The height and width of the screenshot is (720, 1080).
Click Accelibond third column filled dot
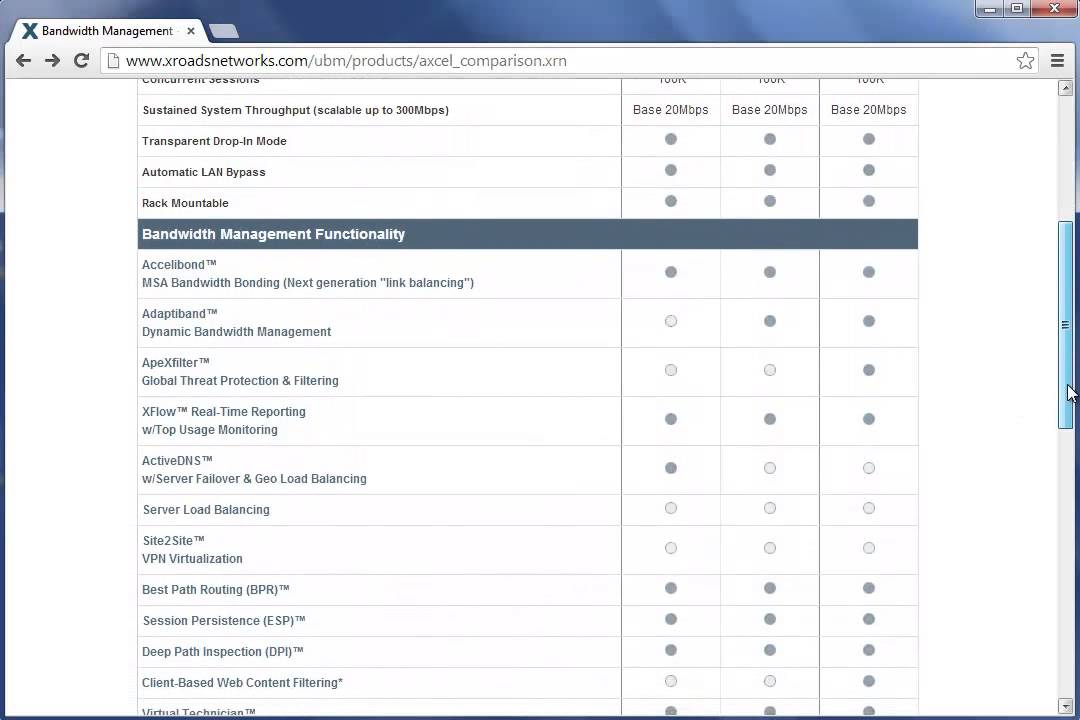pyautogui.click(x=869, y=272)
